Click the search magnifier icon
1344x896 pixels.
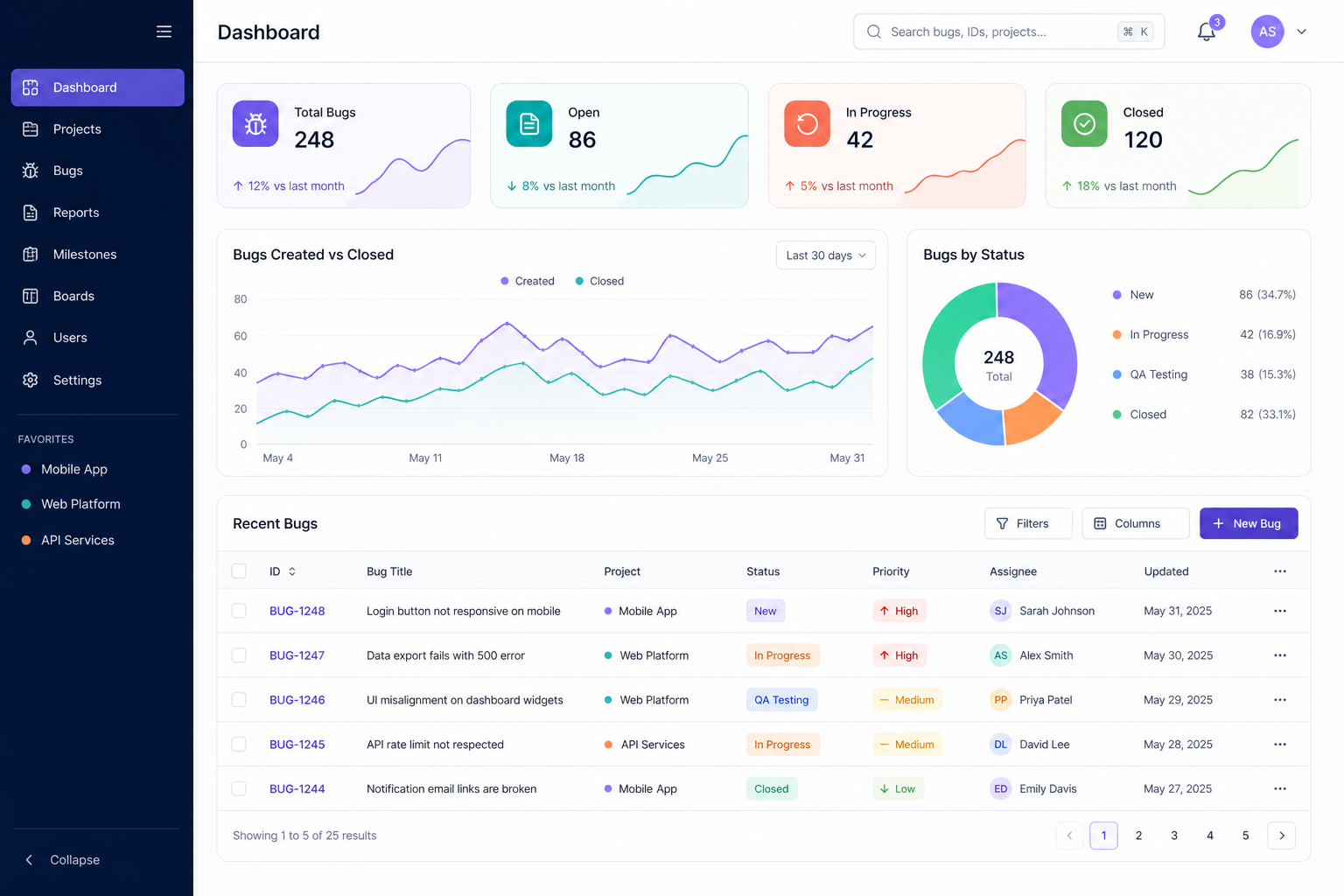pos(873,31)
